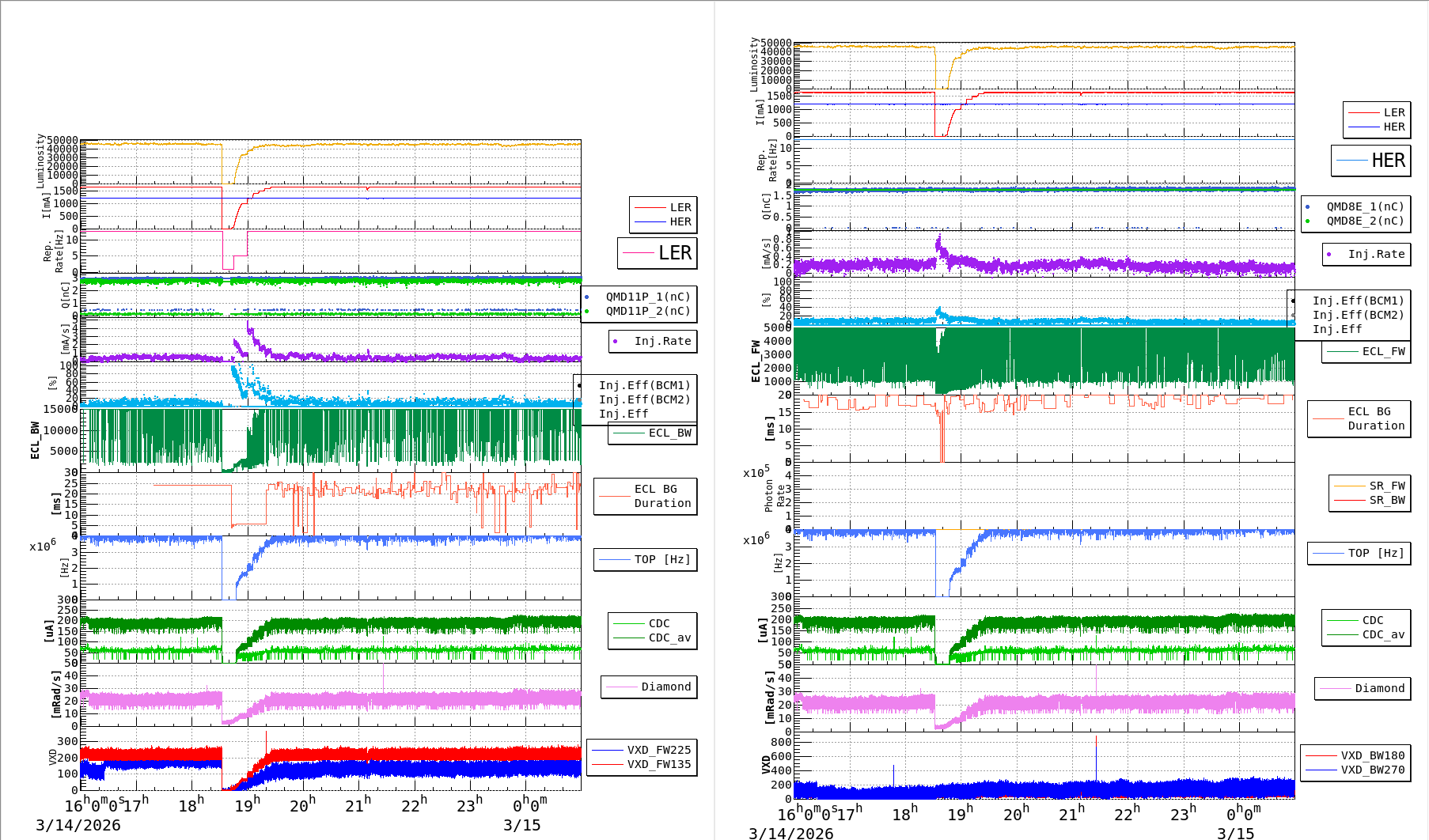The height and width of the screenshot is (840, 1429).
Task: Click the large LER panel title box
Action: pos(658,253)
